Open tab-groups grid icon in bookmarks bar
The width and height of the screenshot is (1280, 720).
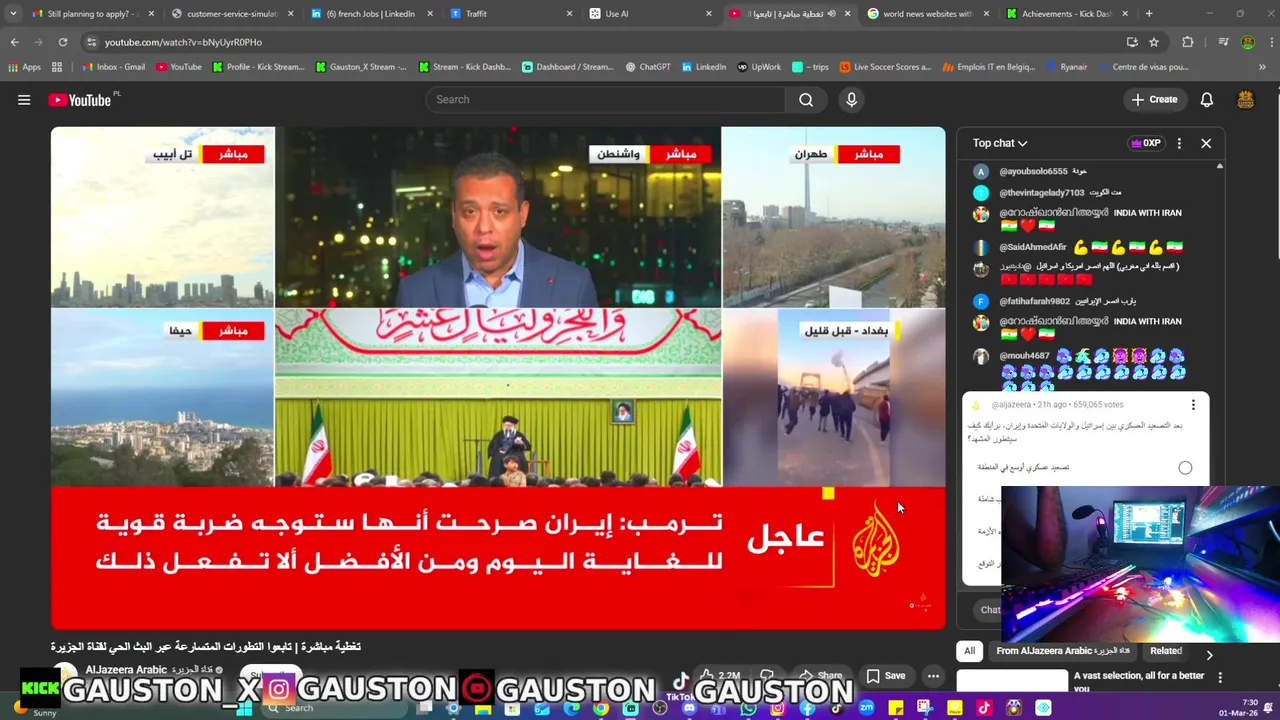click(57, 67)
